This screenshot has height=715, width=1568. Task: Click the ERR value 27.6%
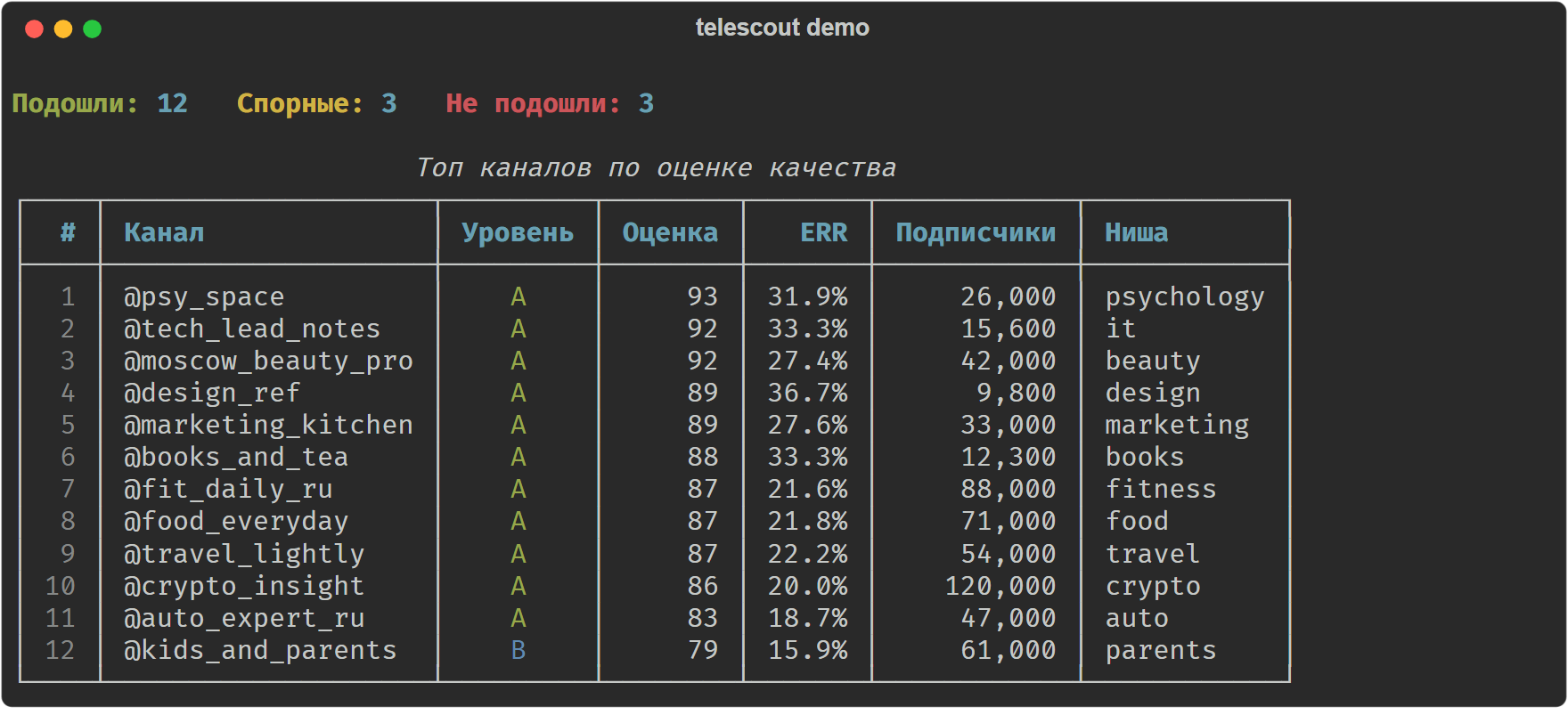808,425
